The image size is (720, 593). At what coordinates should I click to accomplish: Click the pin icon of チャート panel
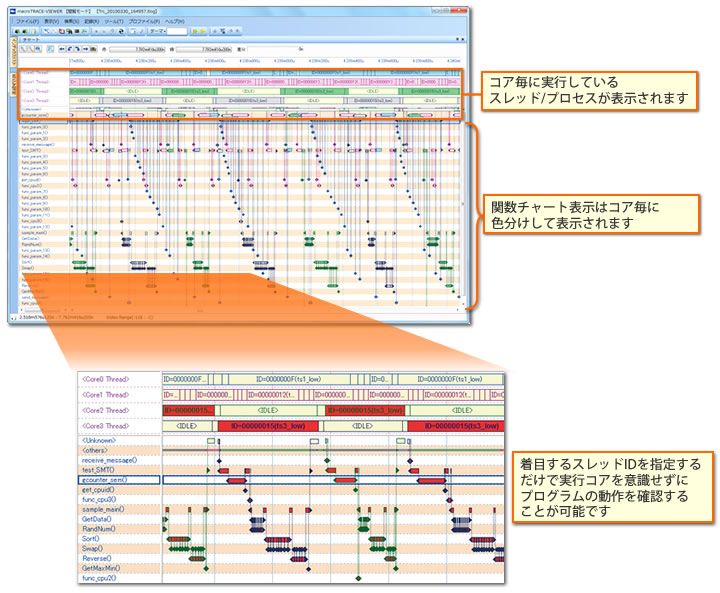click(x=457, y=40)
